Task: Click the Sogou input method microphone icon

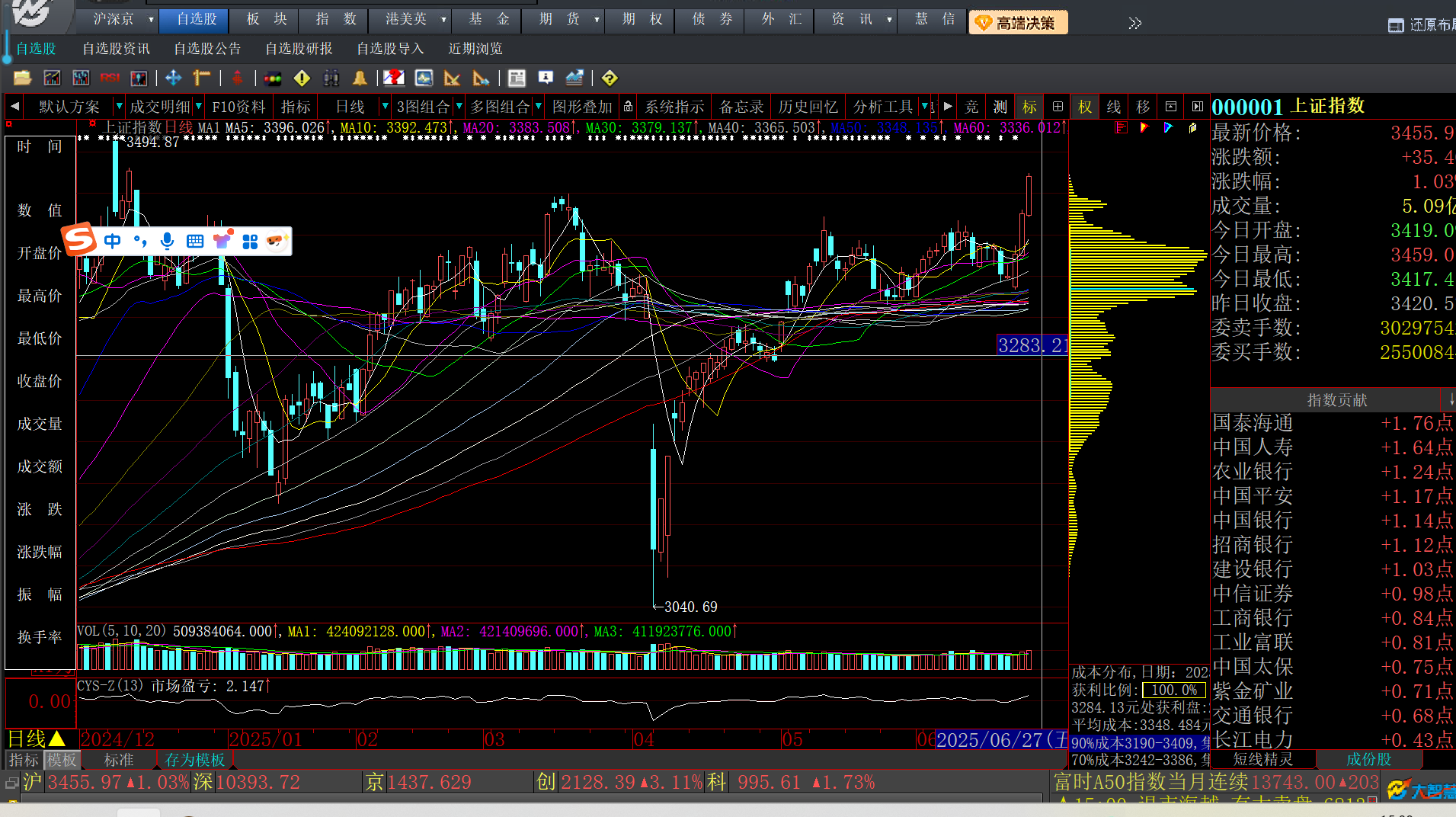Action: (167, 242)
